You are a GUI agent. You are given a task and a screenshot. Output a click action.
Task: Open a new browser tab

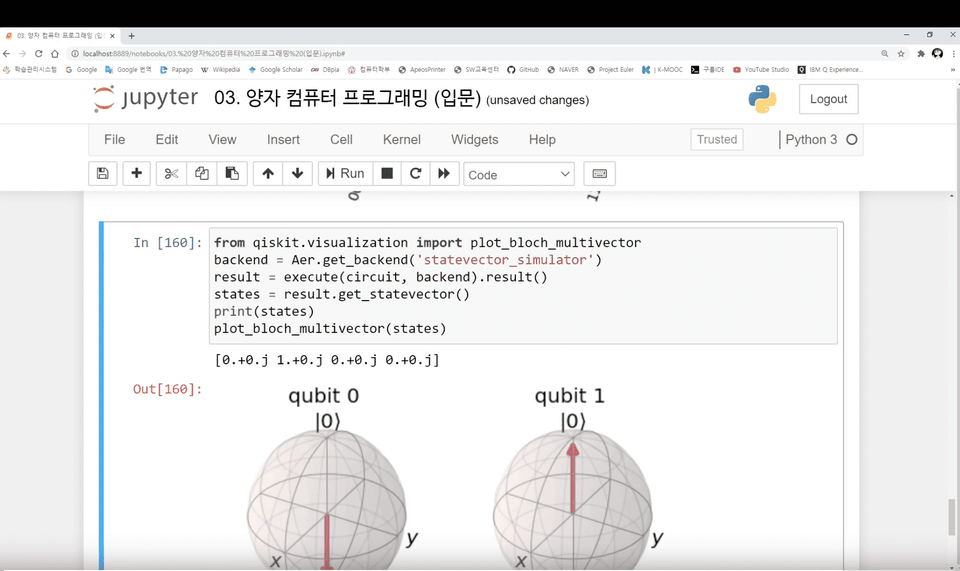(x=132, y=36)
